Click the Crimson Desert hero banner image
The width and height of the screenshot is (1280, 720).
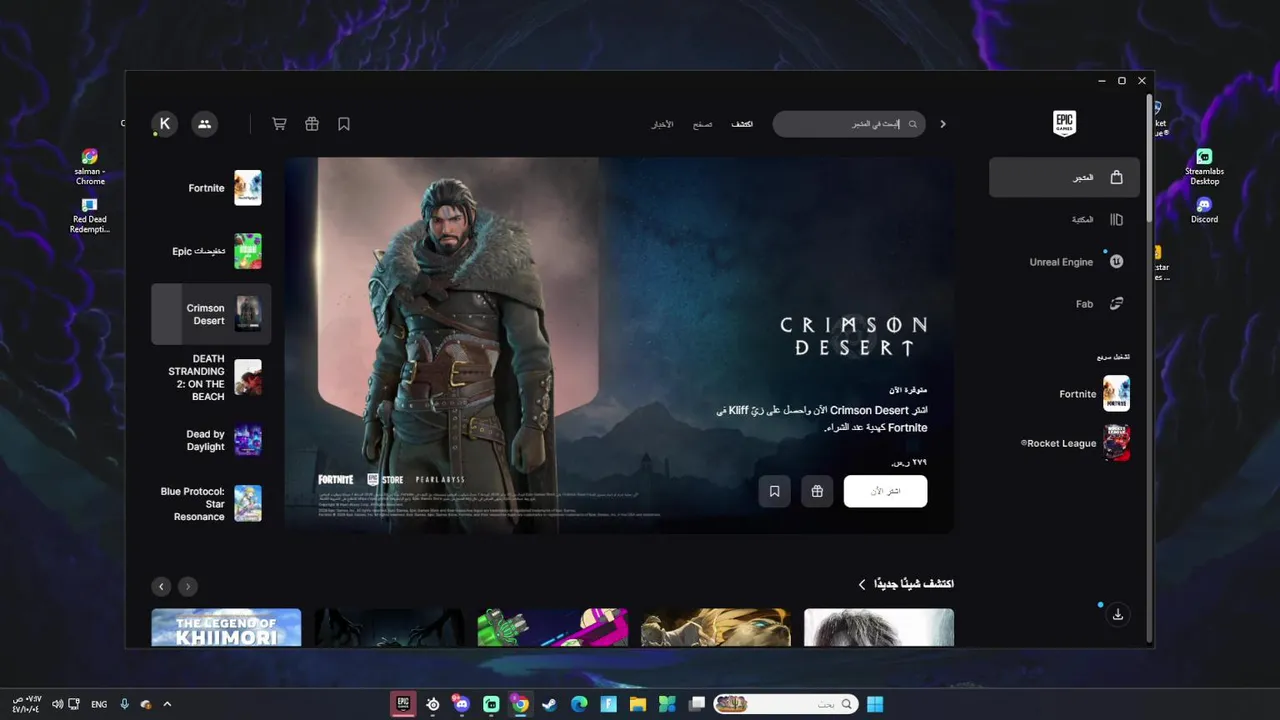[618, 345]
